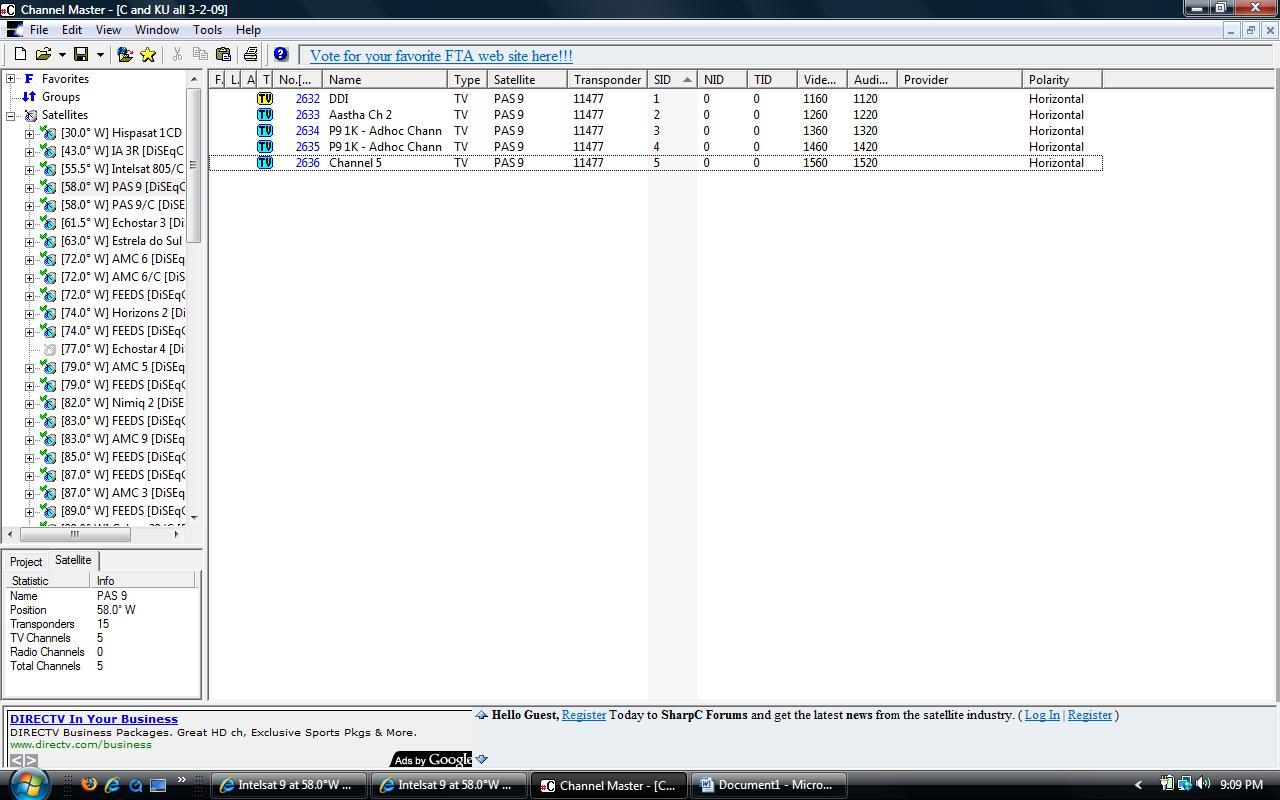1280x800 pixels.
Task: Click the blue Help question mark icon
Action: click(x=281, y=54)
